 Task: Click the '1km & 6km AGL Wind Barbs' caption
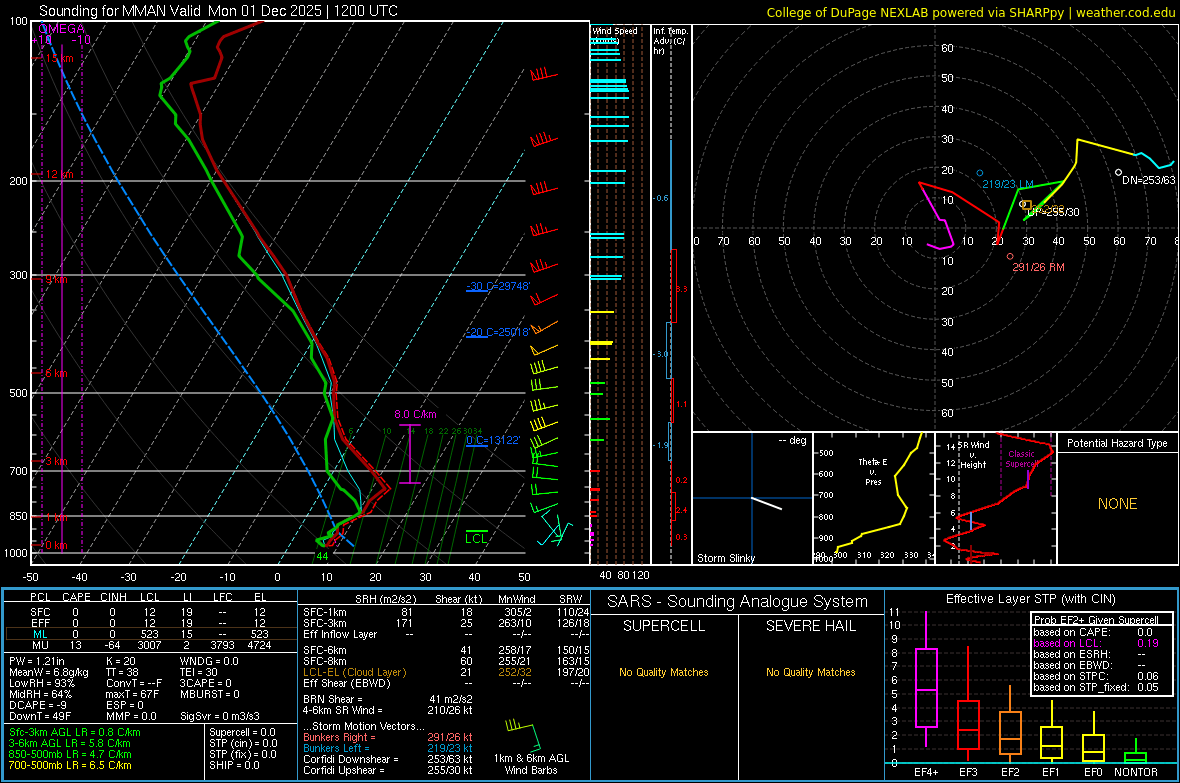tap(531, 764)
